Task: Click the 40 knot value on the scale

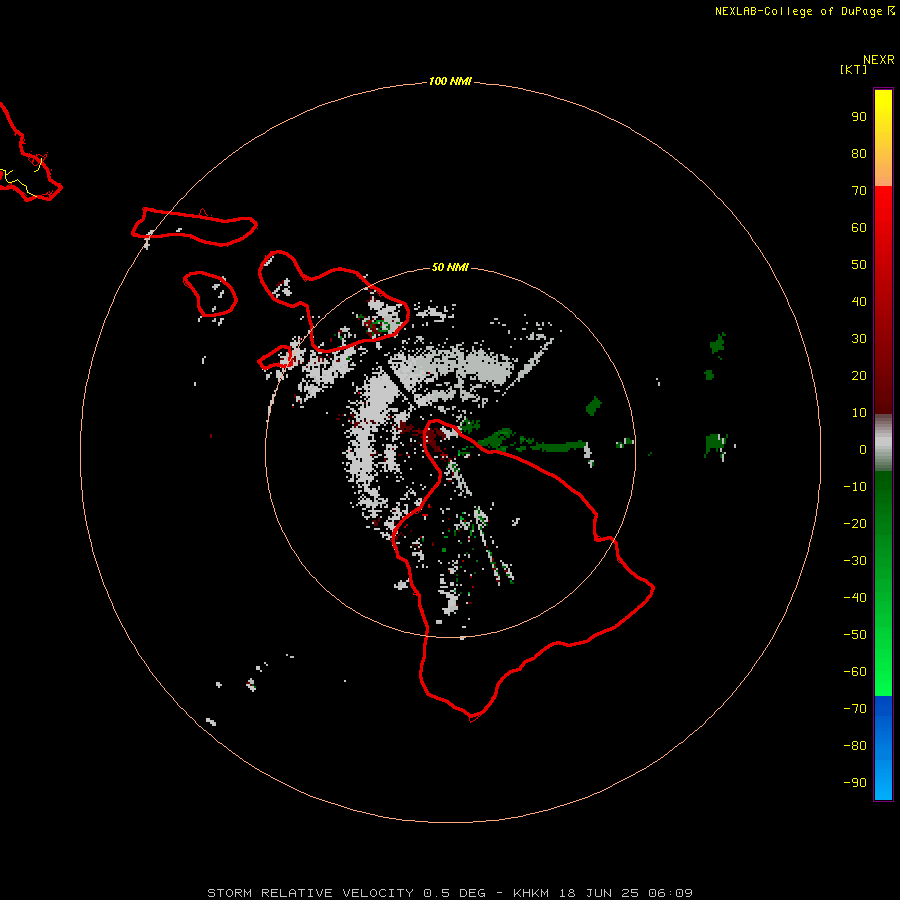Action: [859, 301]
